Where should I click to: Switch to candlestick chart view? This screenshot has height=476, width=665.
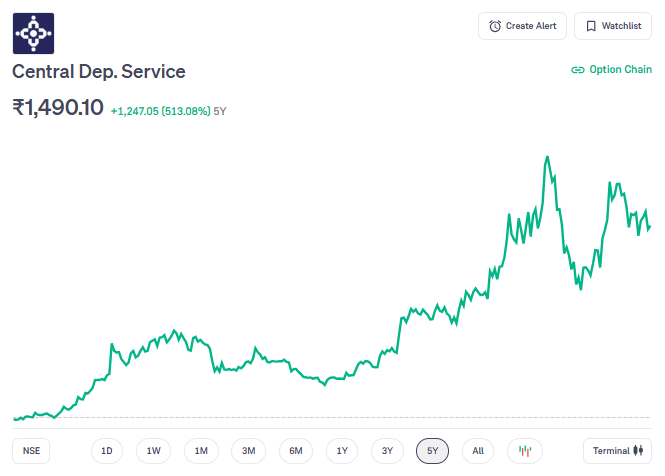[525, 451]
